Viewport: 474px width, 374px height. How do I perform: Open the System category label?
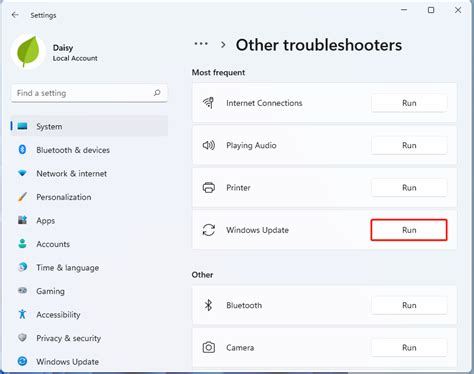(x=49, y=127)
